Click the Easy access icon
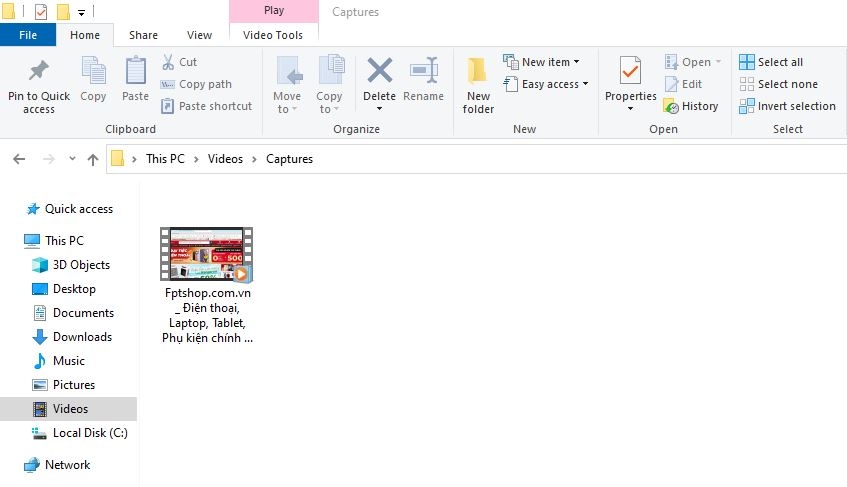Screen dimensions: 847x487 click(510, 84)
